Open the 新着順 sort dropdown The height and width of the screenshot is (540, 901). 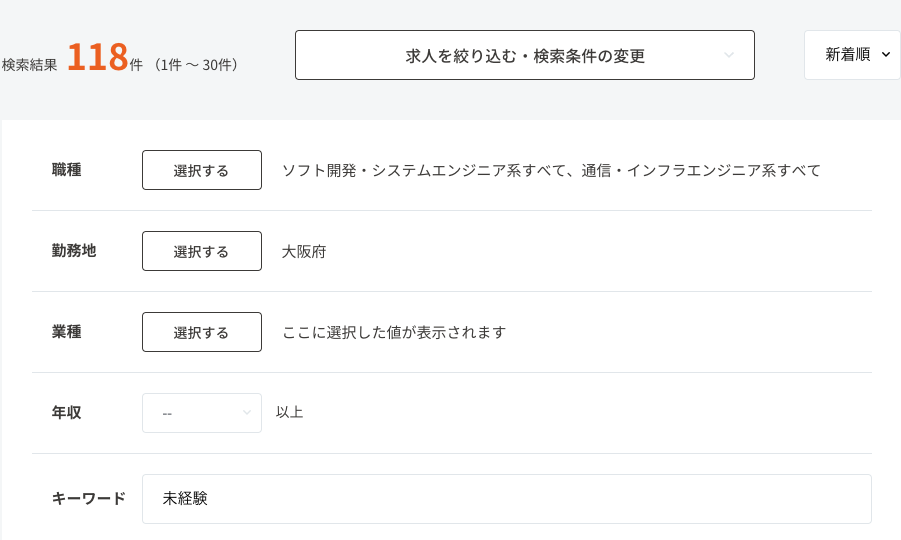(851, 55)
